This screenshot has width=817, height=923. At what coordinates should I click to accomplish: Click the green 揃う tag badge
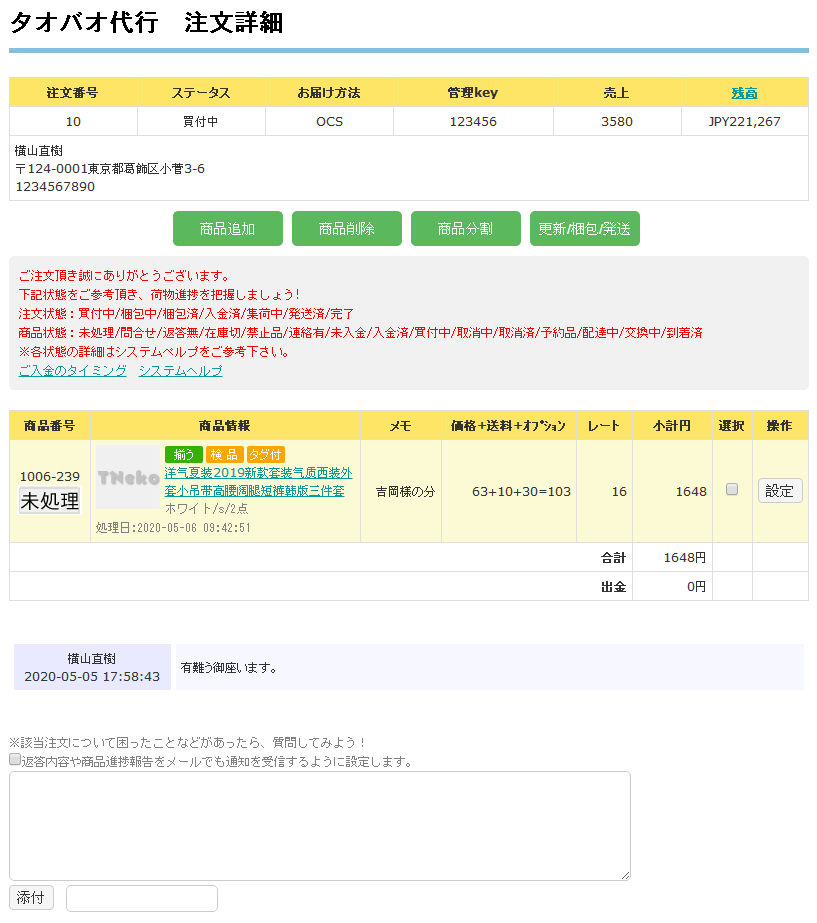pos(184,454)
